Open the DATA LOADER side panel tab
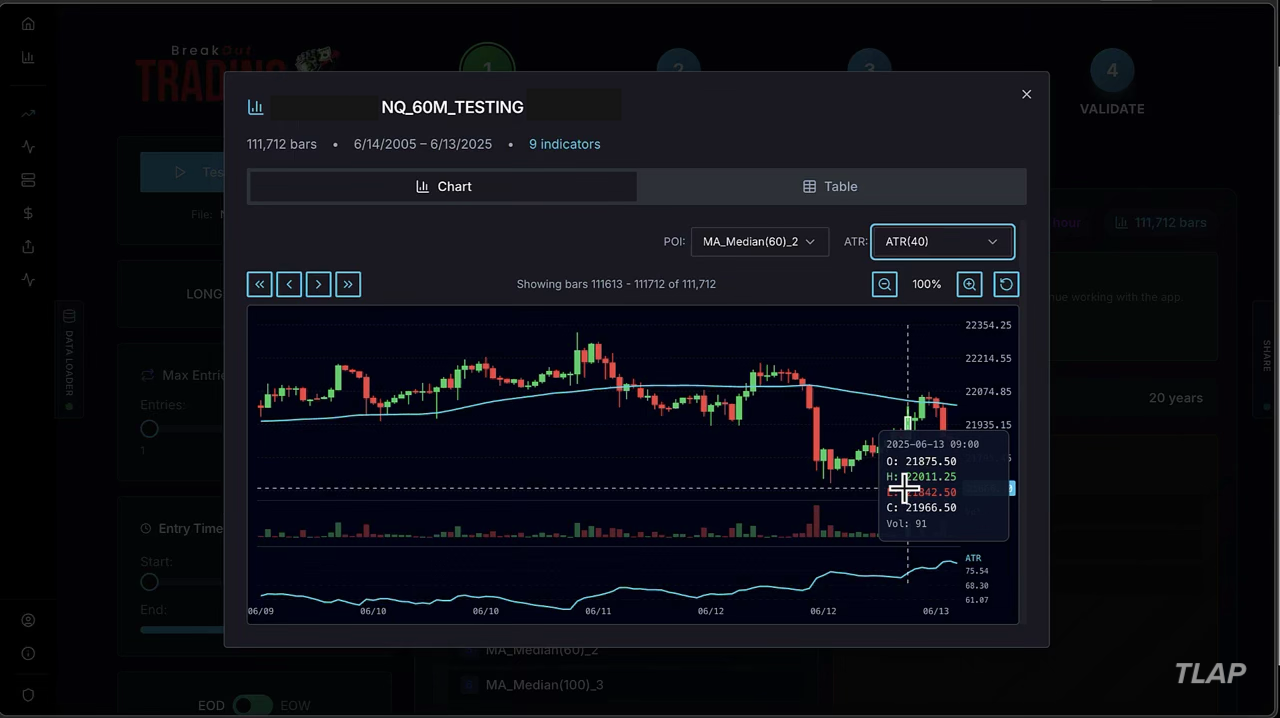The height and width of the screenshot is (718, 1280). 69,360
